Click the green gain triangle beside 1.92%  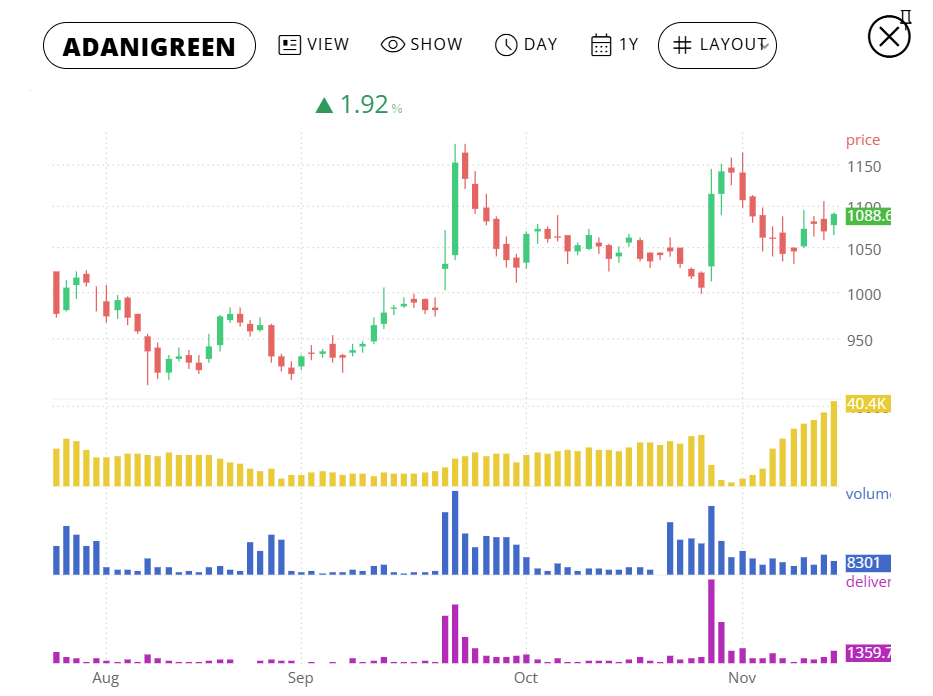coord(325,103)
